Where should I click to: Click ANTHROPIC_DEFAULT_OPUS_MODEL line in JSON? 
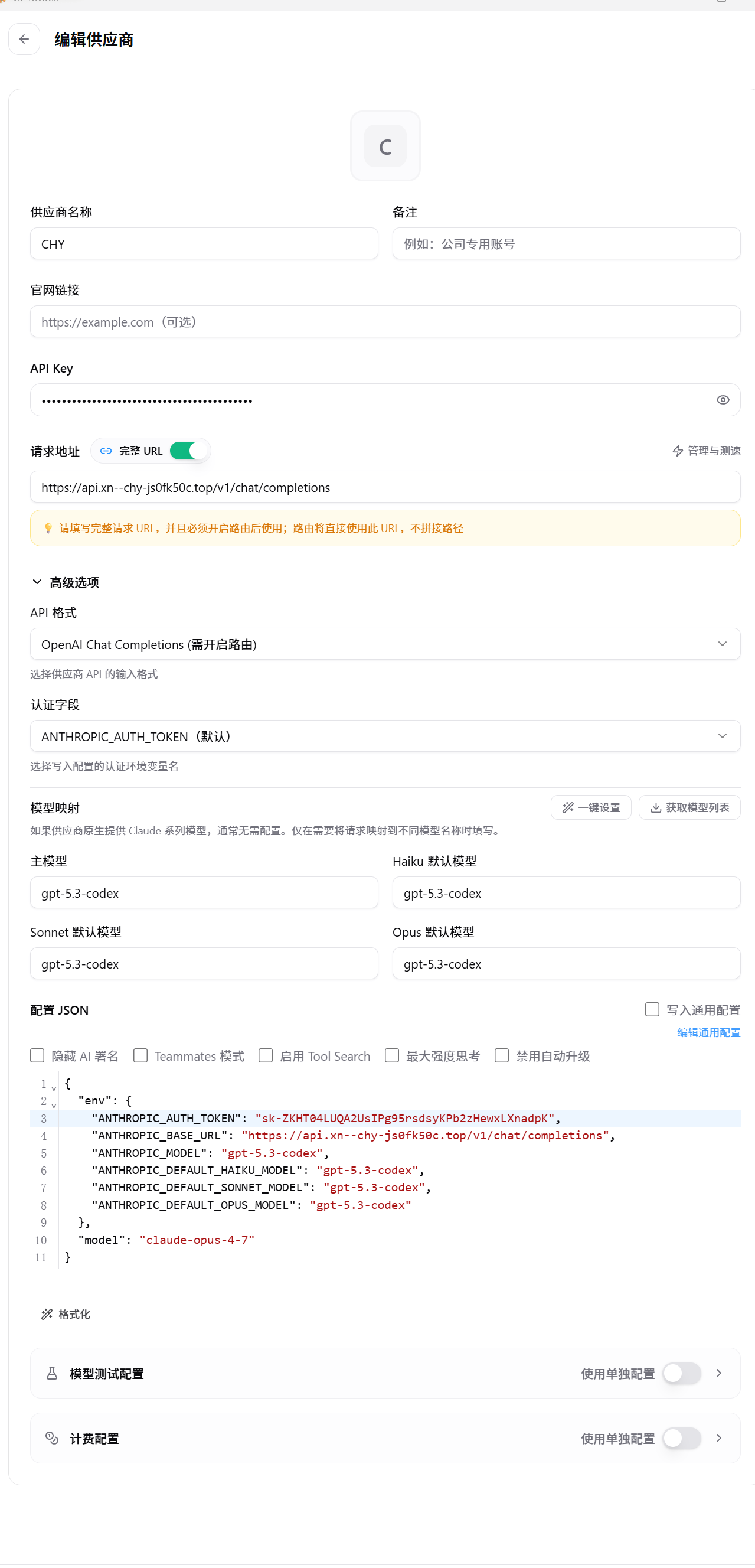pos(251,1205)
